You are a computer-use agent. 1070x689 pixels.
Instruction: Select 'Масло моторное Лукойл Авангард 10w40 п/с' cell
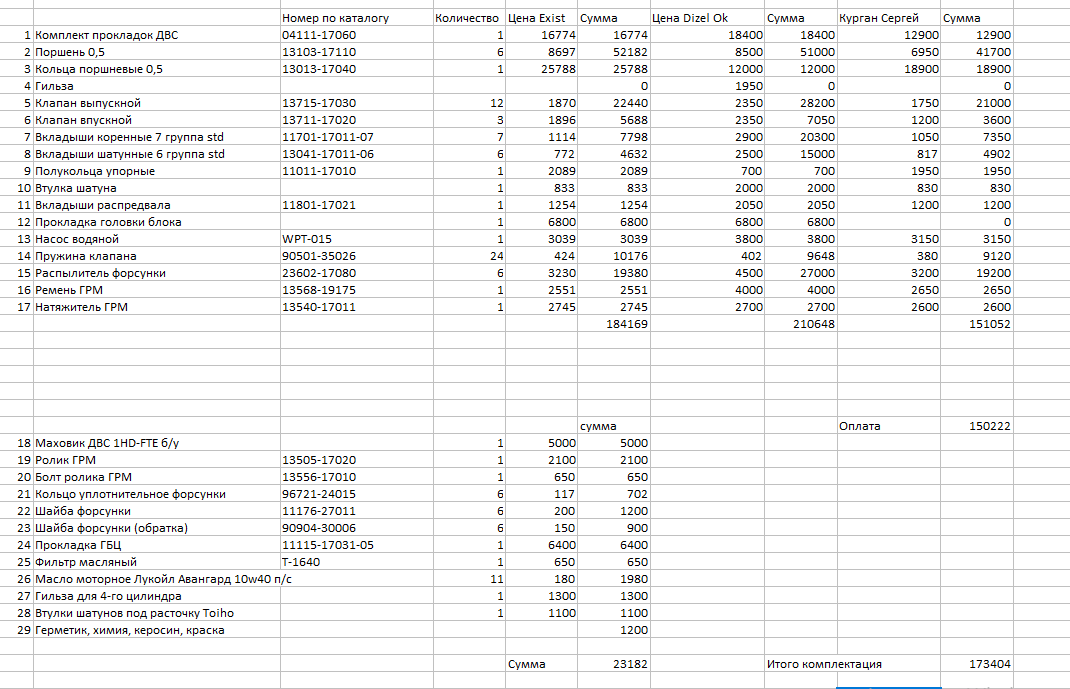pos(163,579)
